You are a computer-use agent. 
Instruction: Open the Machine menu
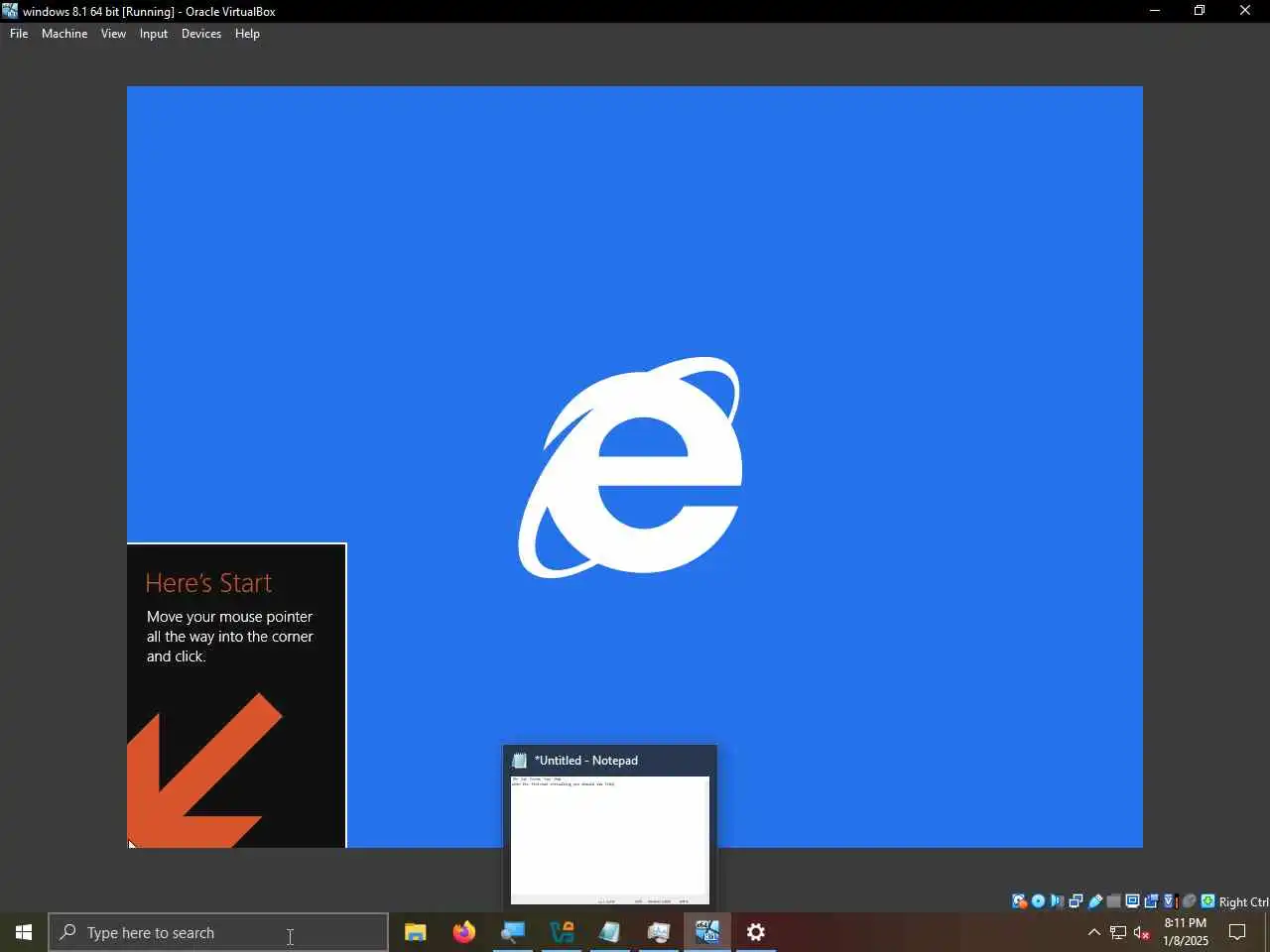[x=64, y=34]
